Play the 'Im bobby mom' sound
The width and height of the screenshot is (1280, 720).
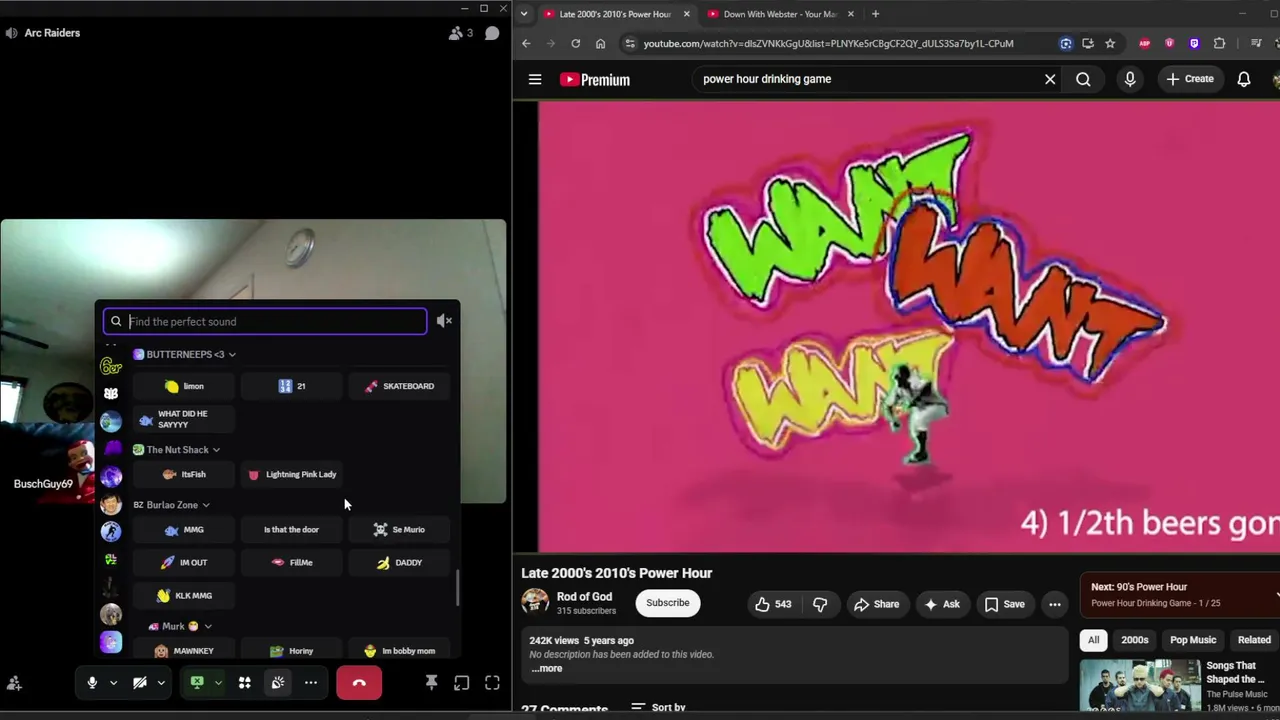click(400, 650)
